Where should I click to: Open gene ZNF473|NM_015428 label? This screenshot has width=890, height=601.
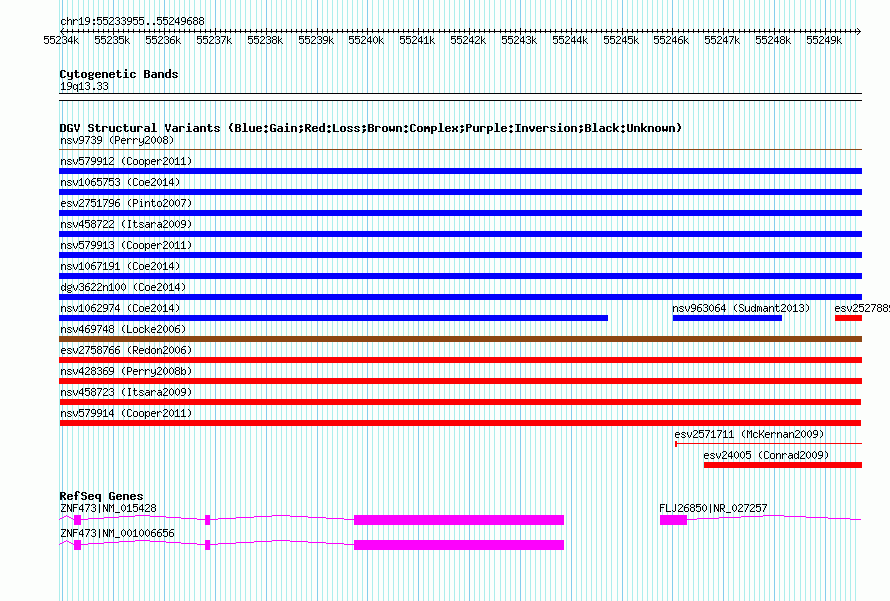(108, 508)
